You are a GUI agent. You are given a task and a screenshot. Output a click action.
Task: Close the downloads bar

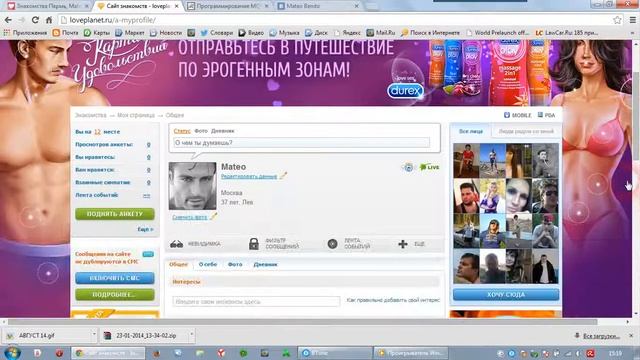point(631,336)
